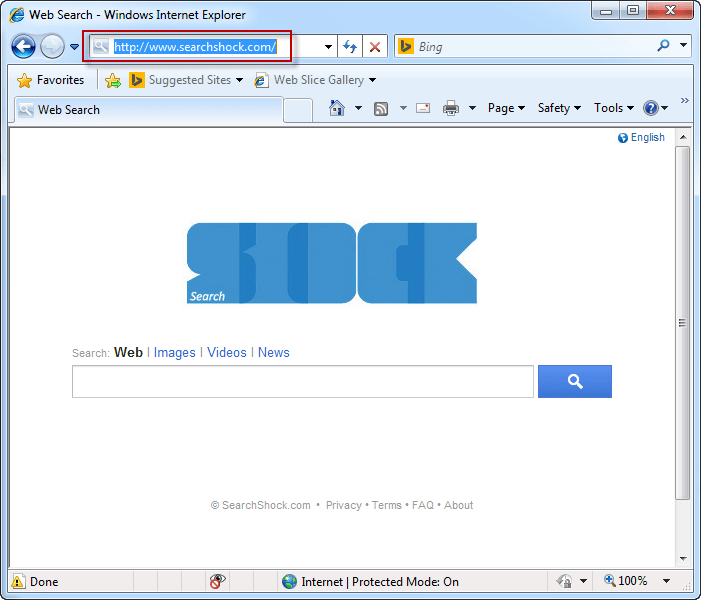This screenshot has width=701, height=600.
Task: Click the Add to Favorites Bar icon
Action: point(113,80)
